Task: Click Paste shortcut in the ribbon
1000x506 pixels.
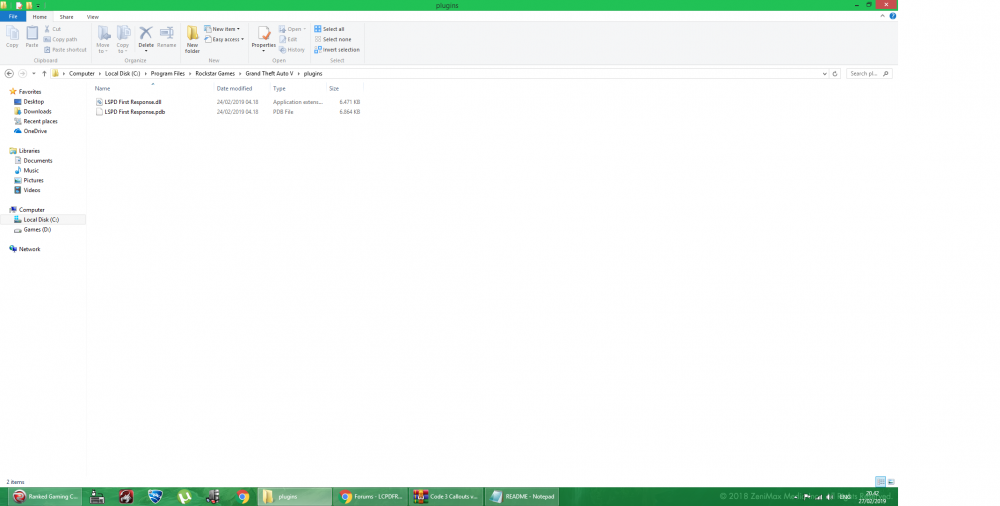Action: pyautogui.click(x=65, y=49)
